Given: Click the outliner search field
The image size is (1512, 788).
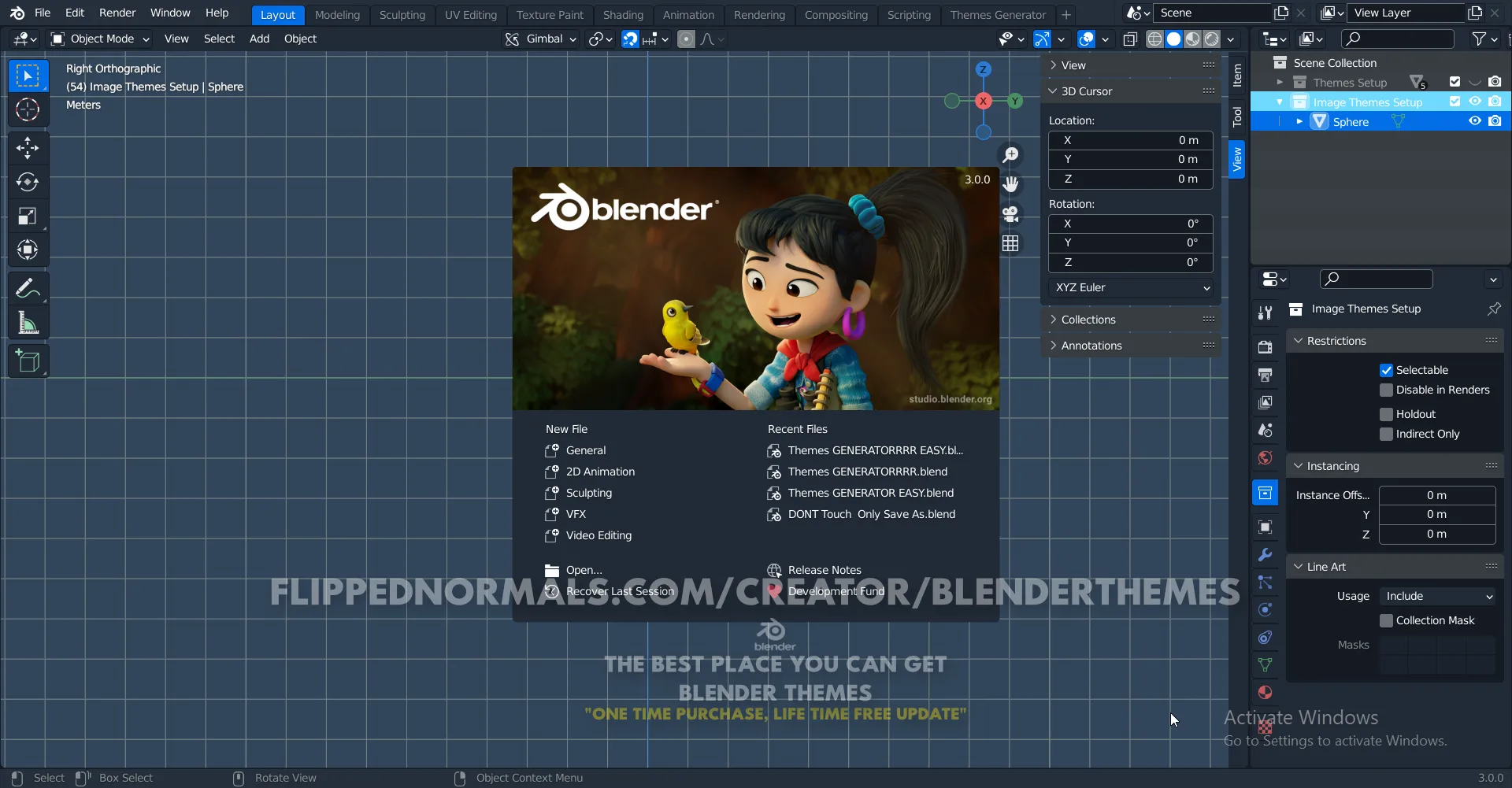Looking at the screenshot, I should [1398, 39].
